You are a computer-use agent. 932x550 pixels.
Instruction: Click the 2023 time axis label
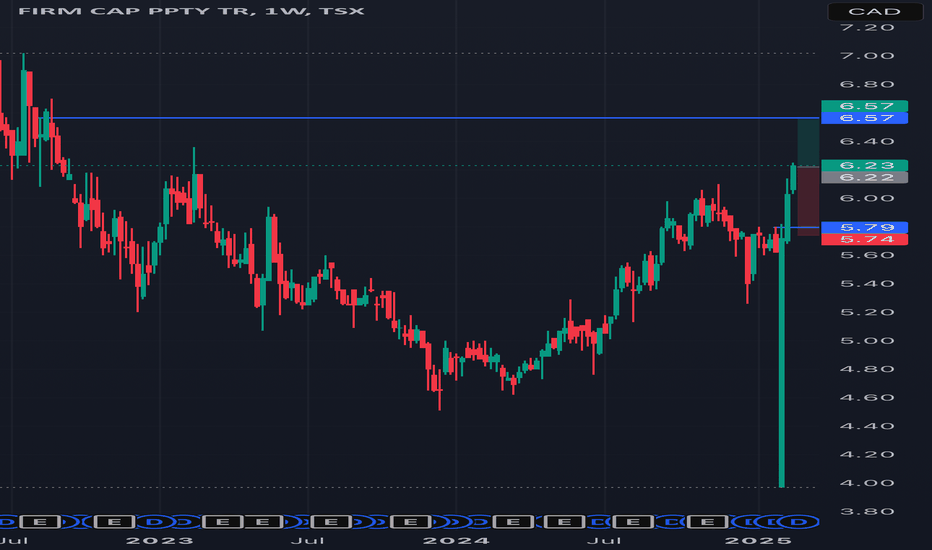[x=159, y=540]
